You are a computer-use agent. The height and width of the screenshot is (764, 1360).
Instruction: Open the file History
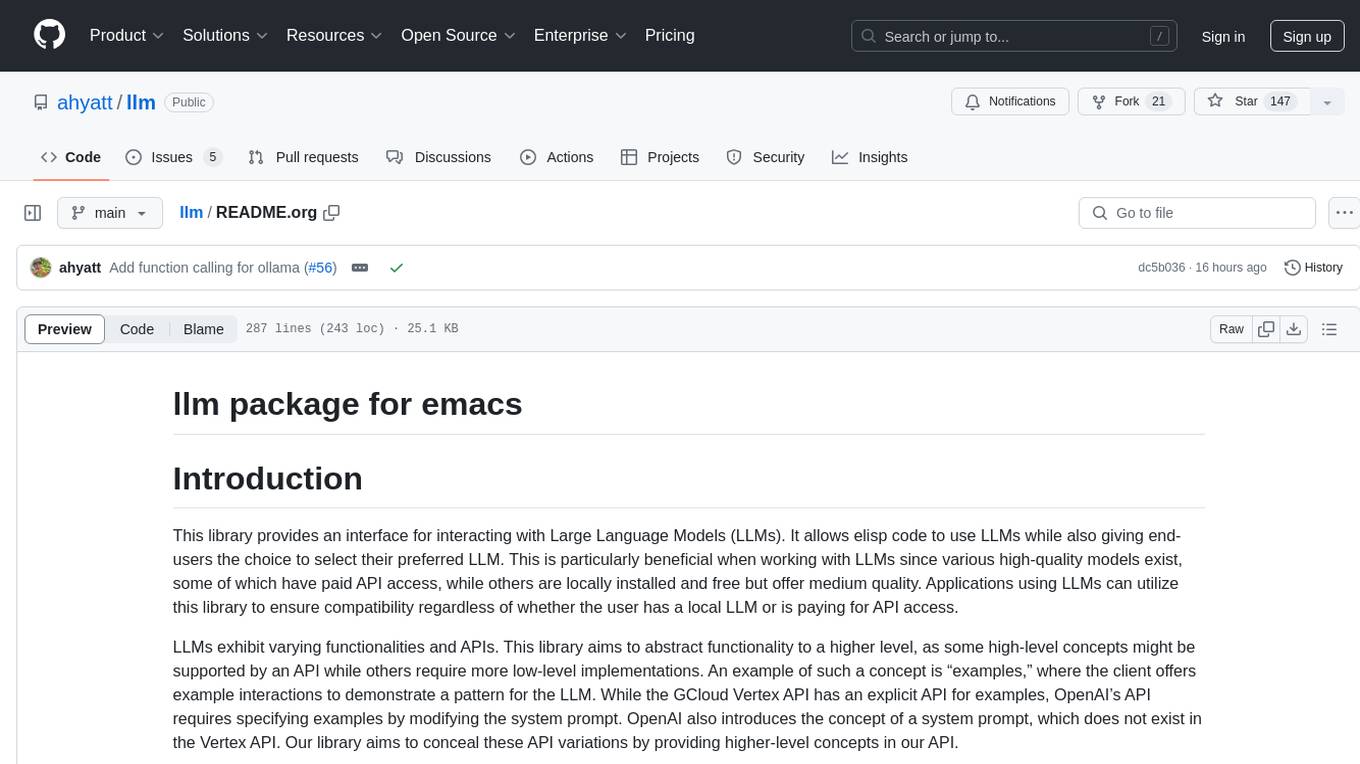(x=1313, y=268)
